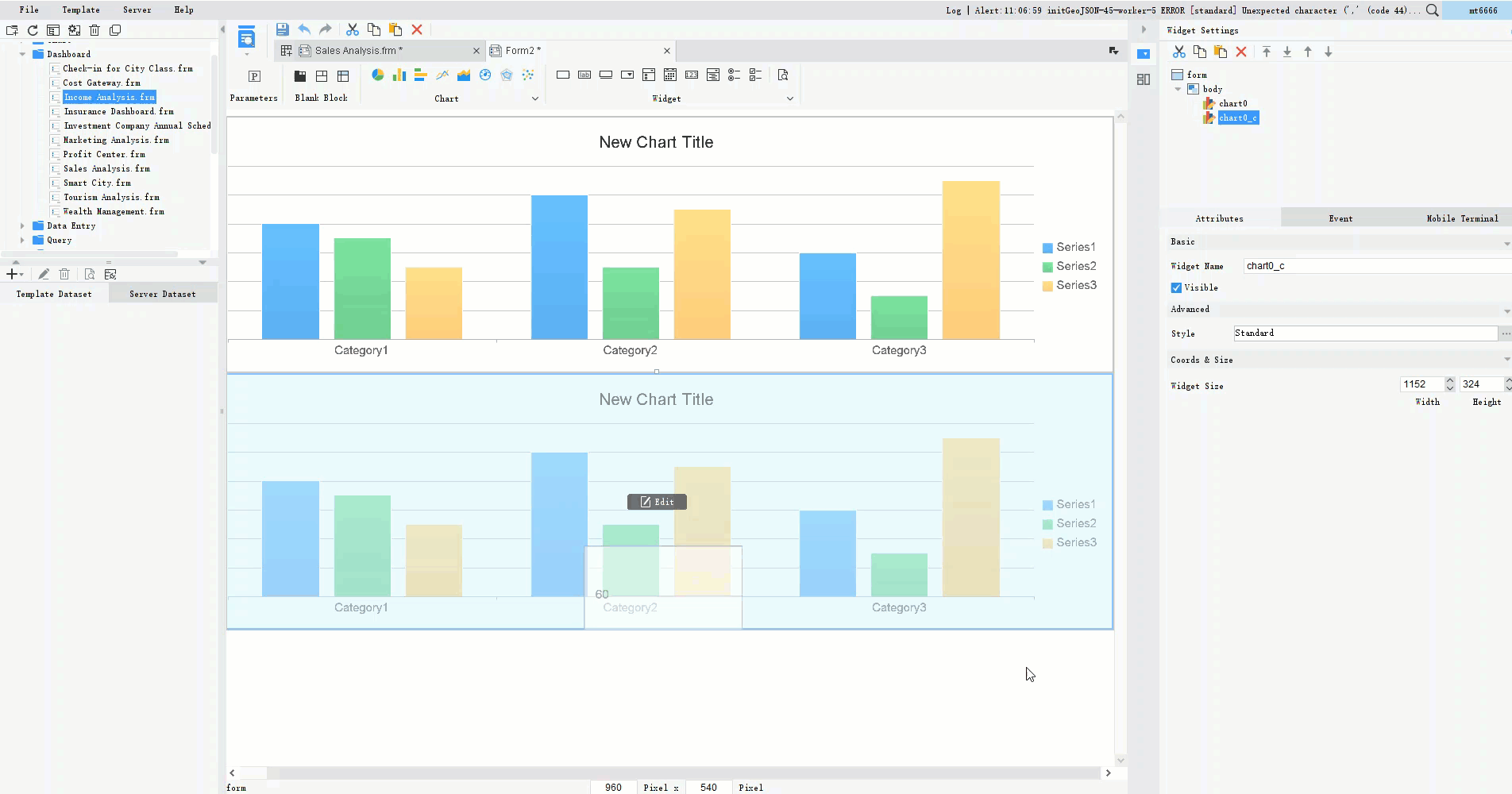Insert a scatter chart widget
The image size is (1512, 794).
[x=528, y=75]
